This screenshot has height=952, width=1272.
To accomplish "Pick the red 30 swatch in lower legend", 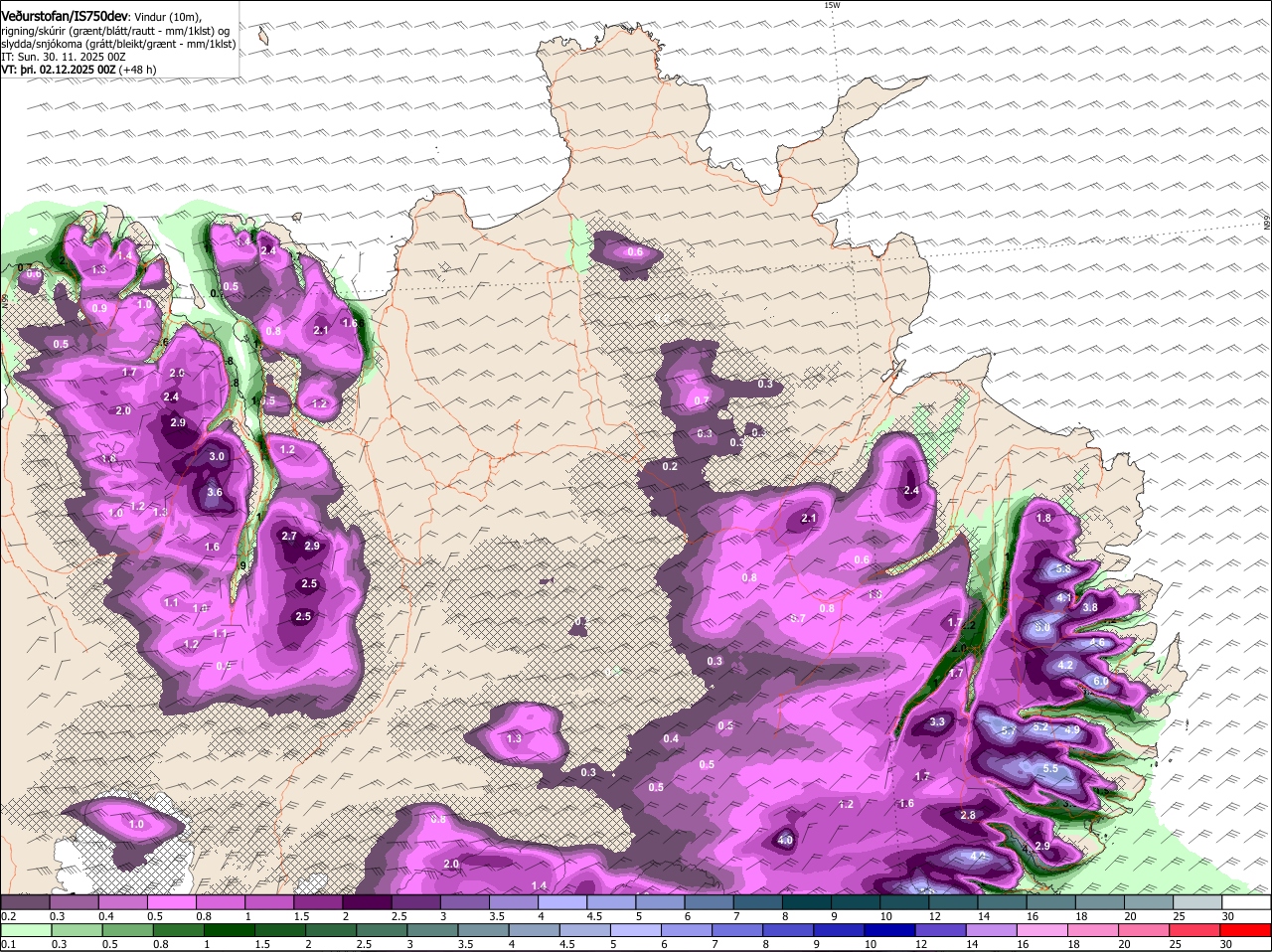I will 1247,930.
